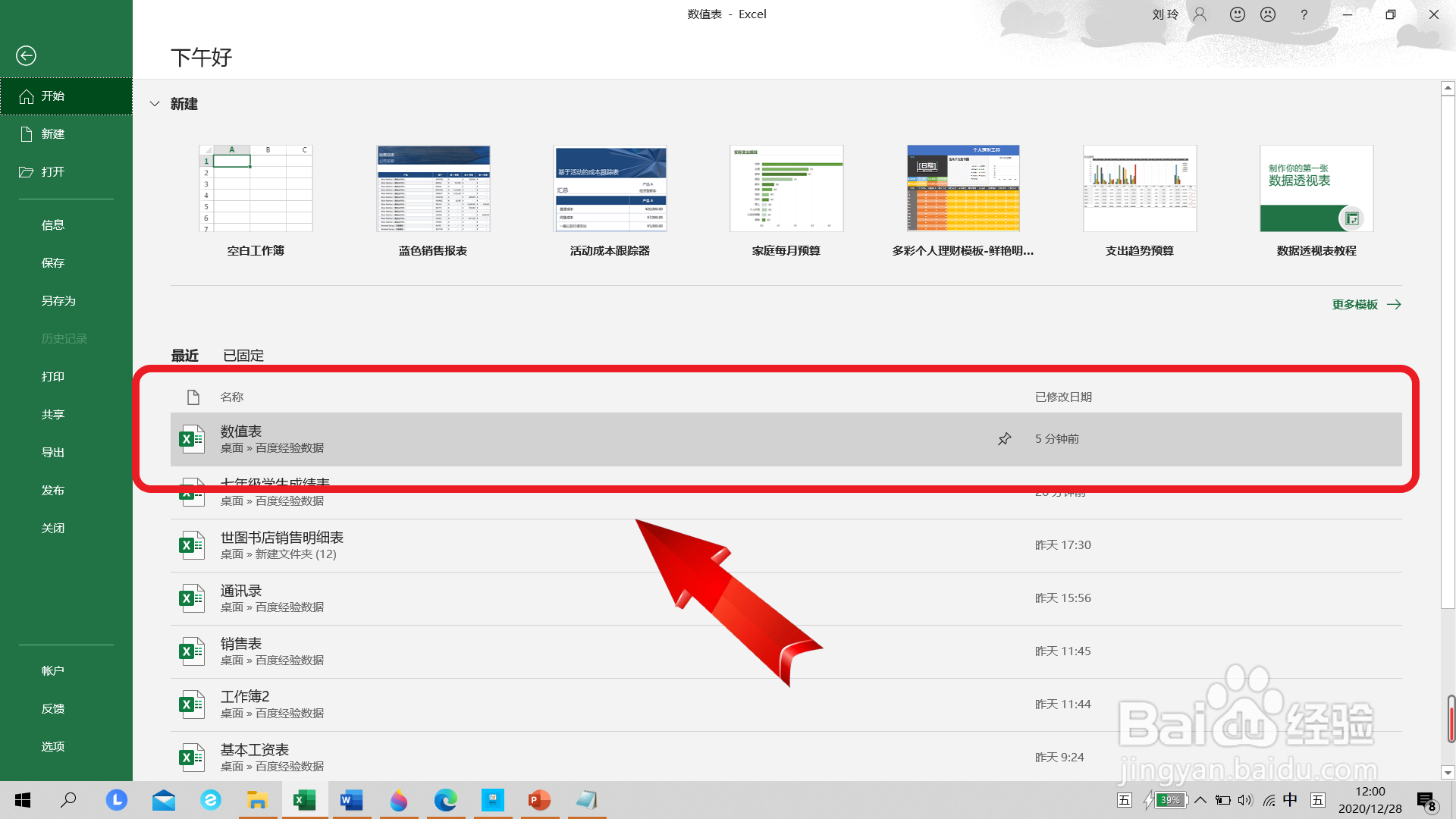Choose the 多彩个人理财模板 template
Image resolution: width=1456 pixels, height=819 pixels.
(x=963, y=188)
